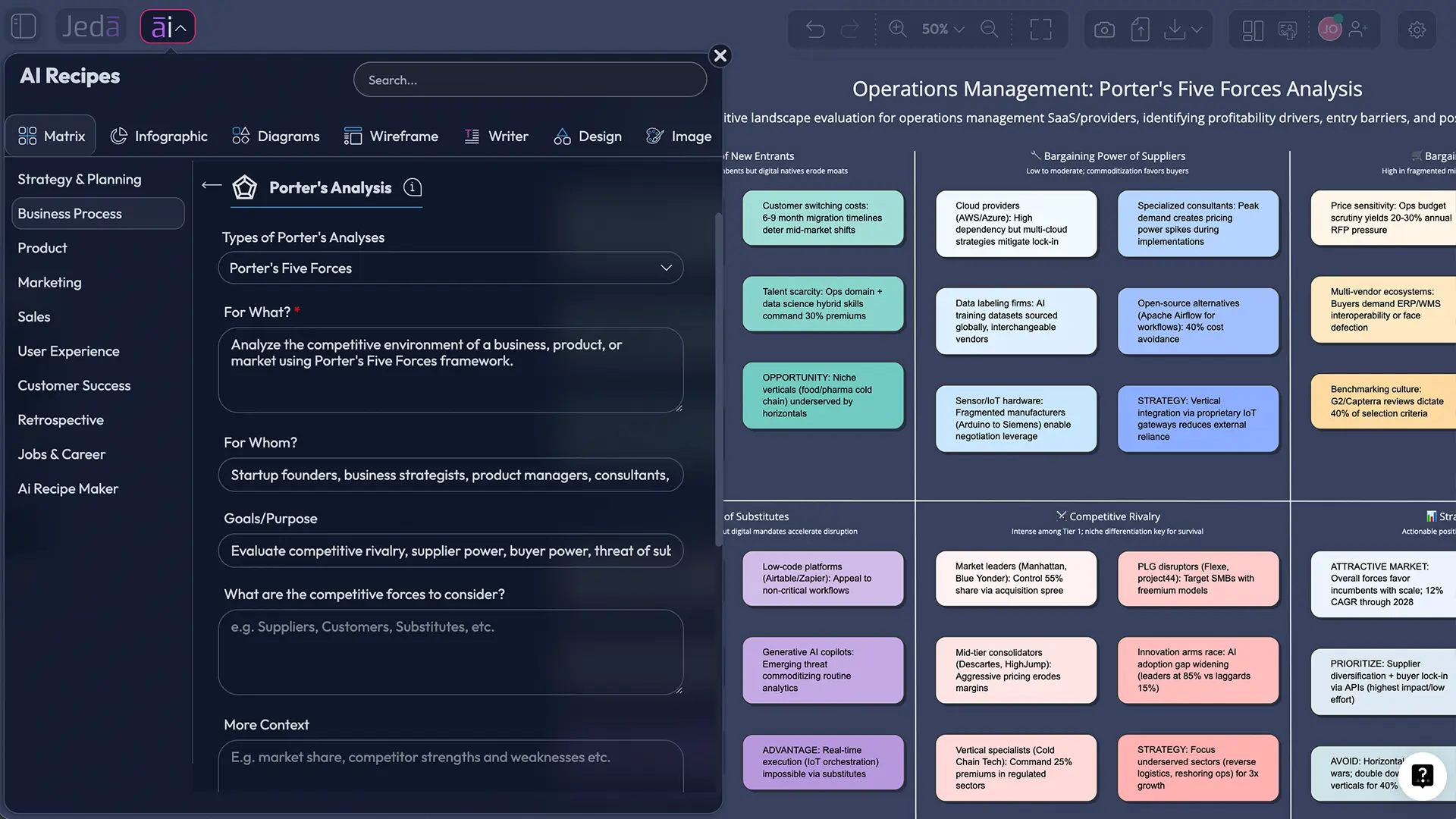Select Strategy & Planning category
Screen dimensions: 1456x819
click(80, 179)
